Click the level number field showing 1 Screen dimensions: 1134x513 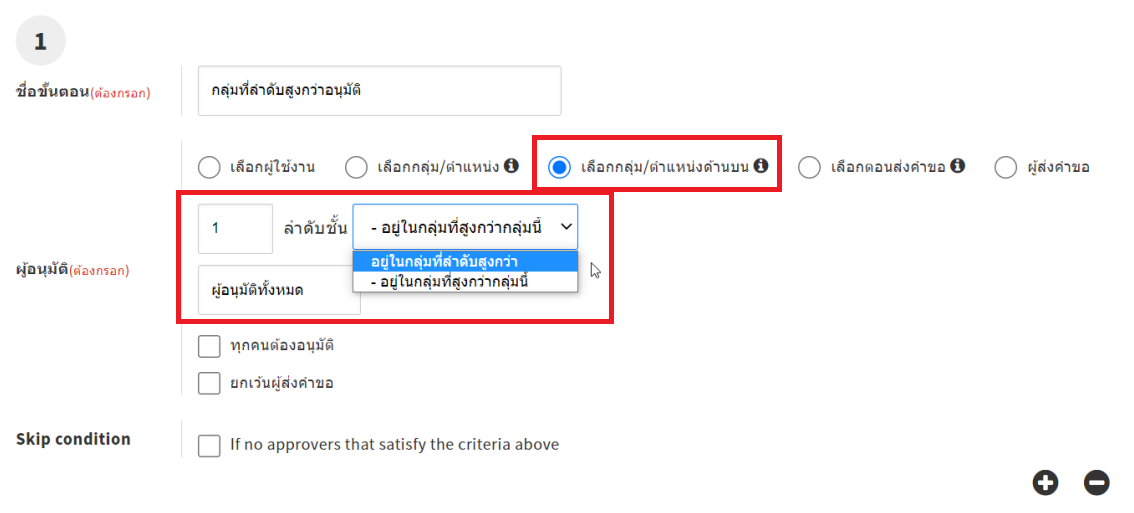pyautogui.click(x=235, y=227)
